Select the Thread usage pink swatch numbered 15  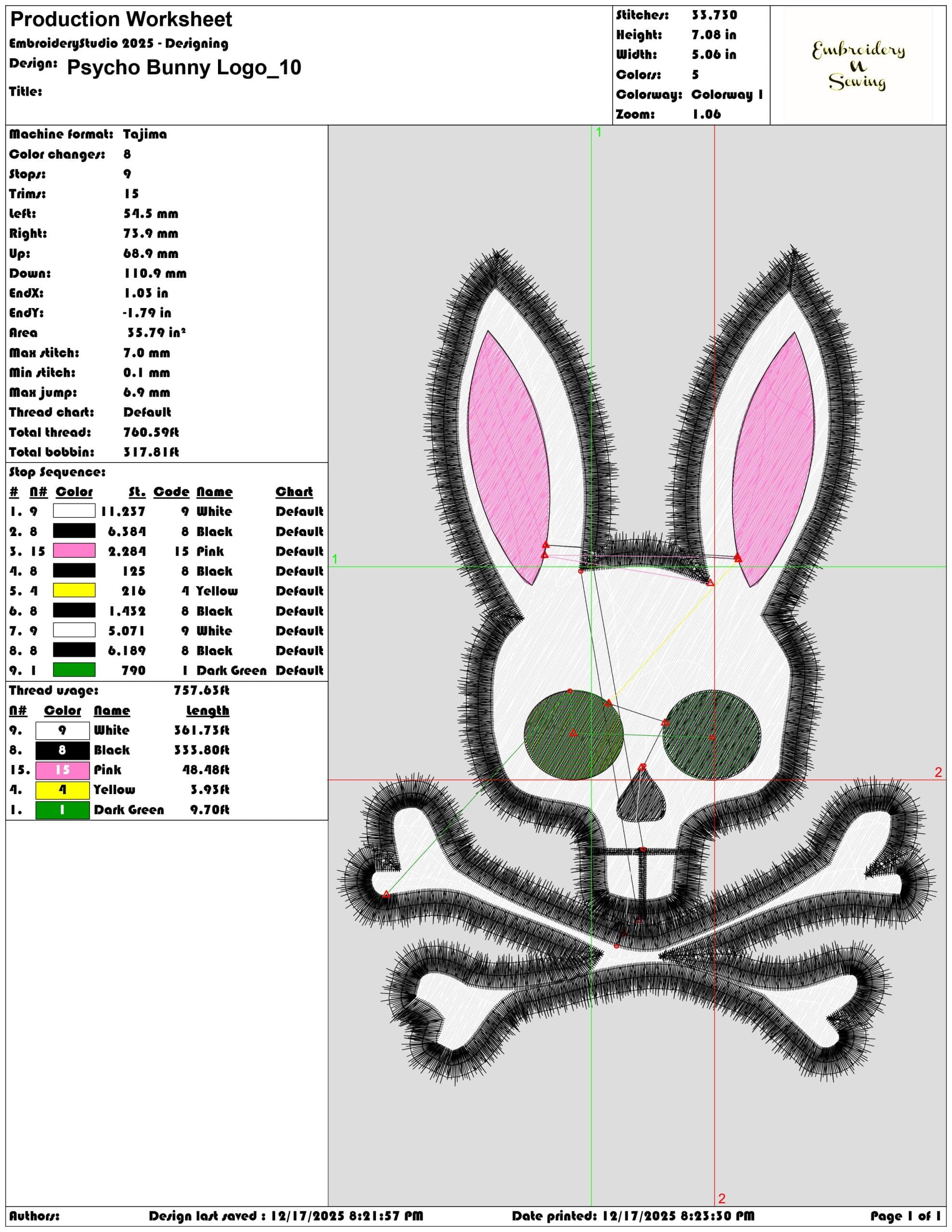[x=63, y=770]
